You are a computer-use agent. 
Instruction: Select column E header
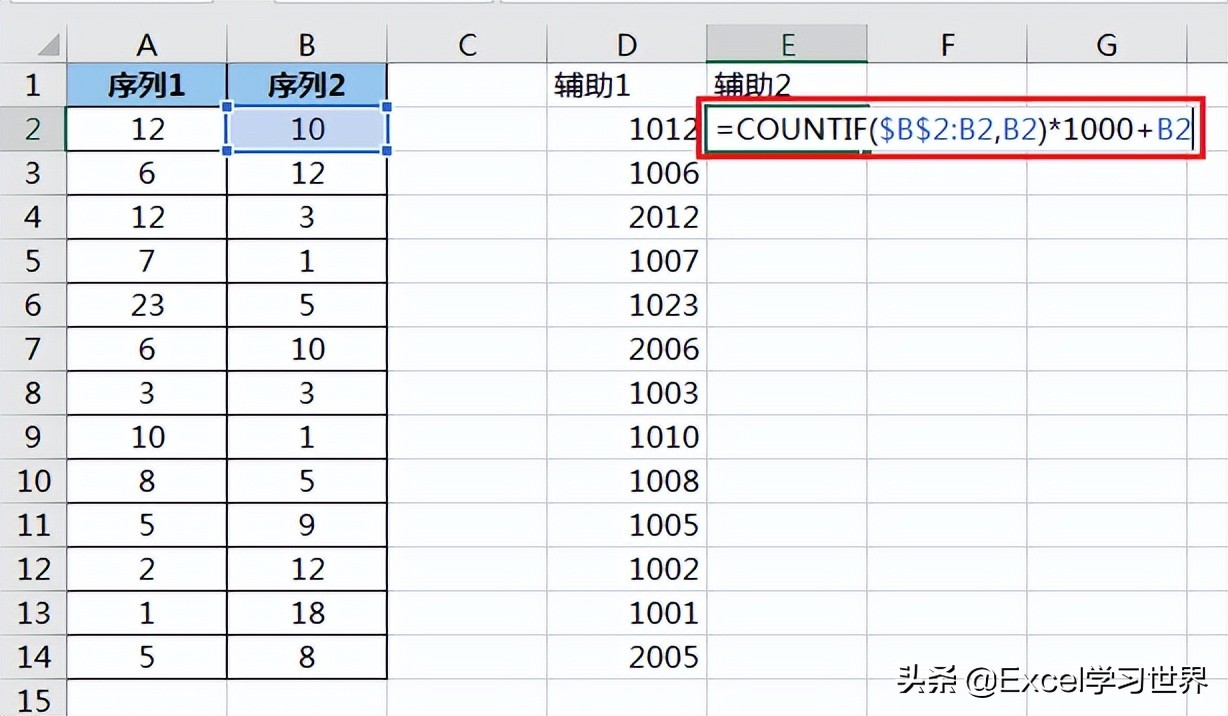pos(787,44)
